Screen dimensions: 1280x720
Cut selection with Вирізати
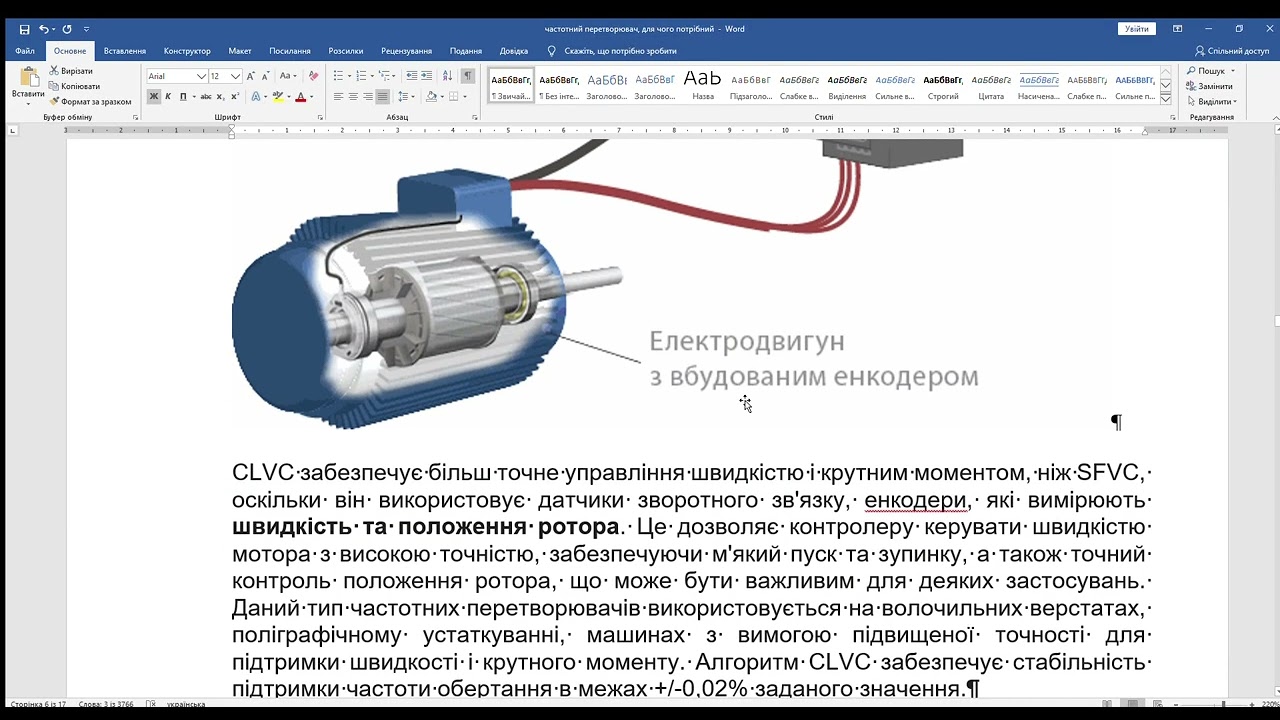(x=70, y=71)
